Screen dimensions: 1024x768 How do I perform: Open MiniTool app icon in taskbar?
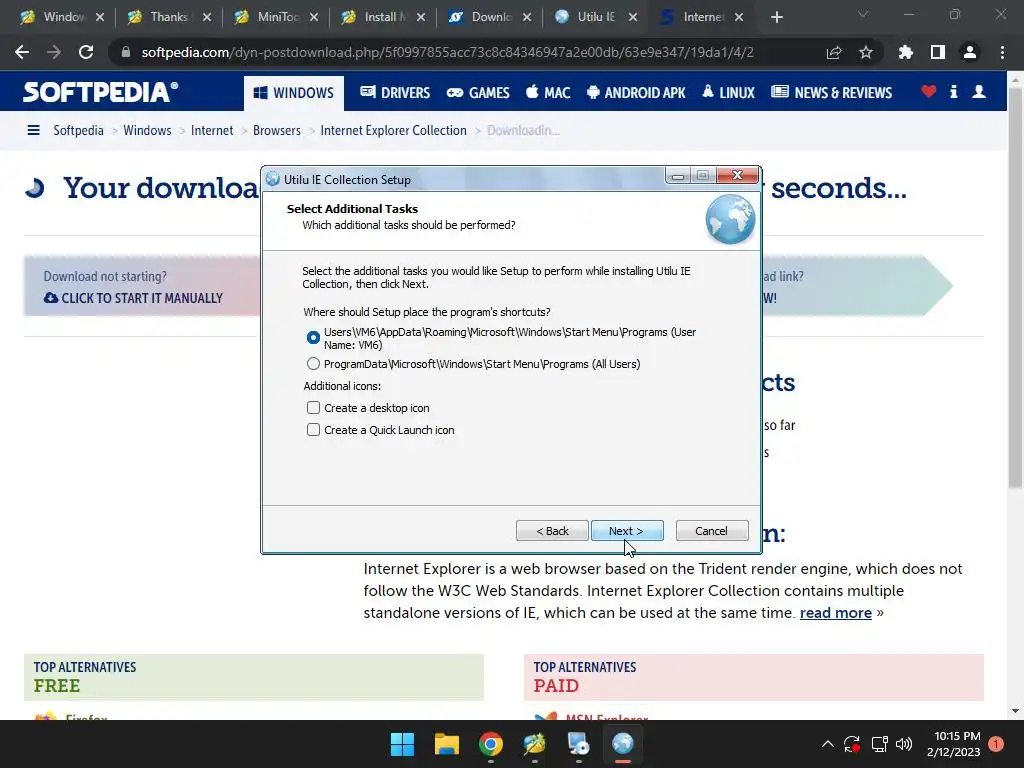coord(534,744)
